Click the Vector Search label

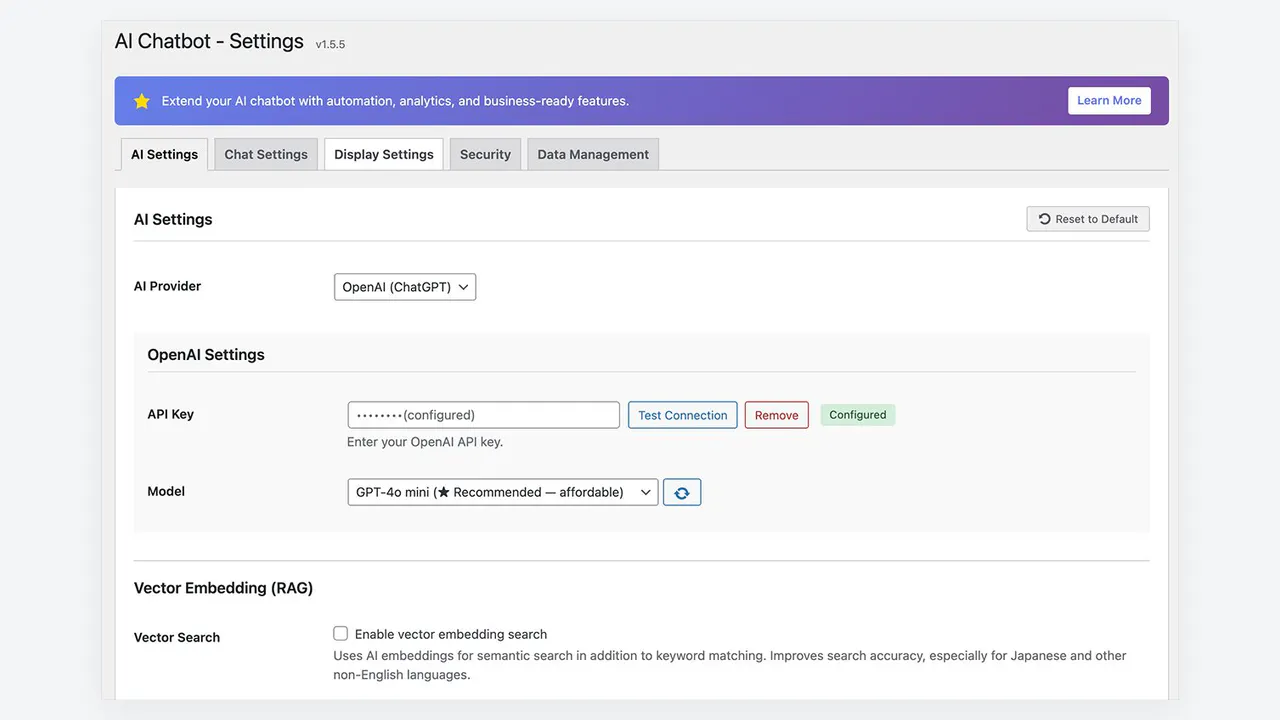(177, 637)
